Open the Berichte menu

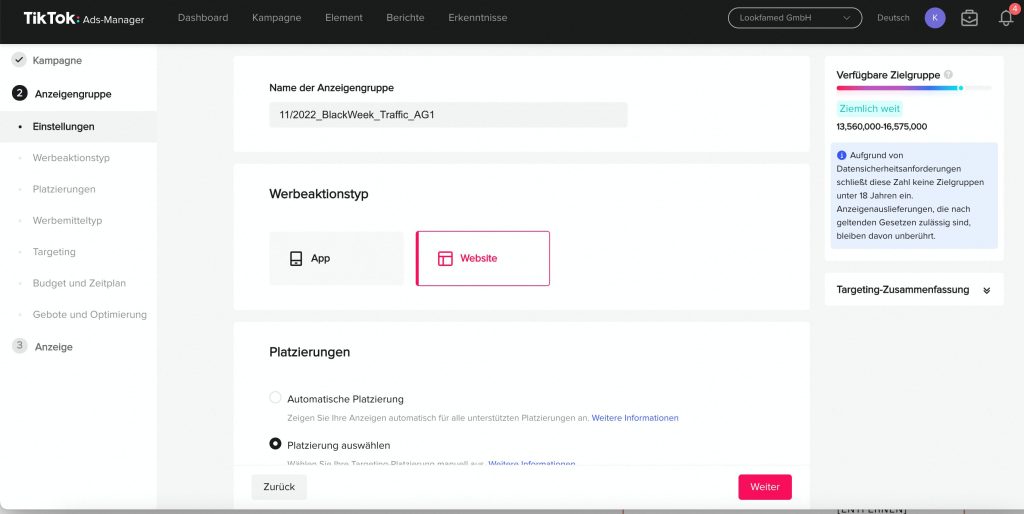[x=406, y=18]
